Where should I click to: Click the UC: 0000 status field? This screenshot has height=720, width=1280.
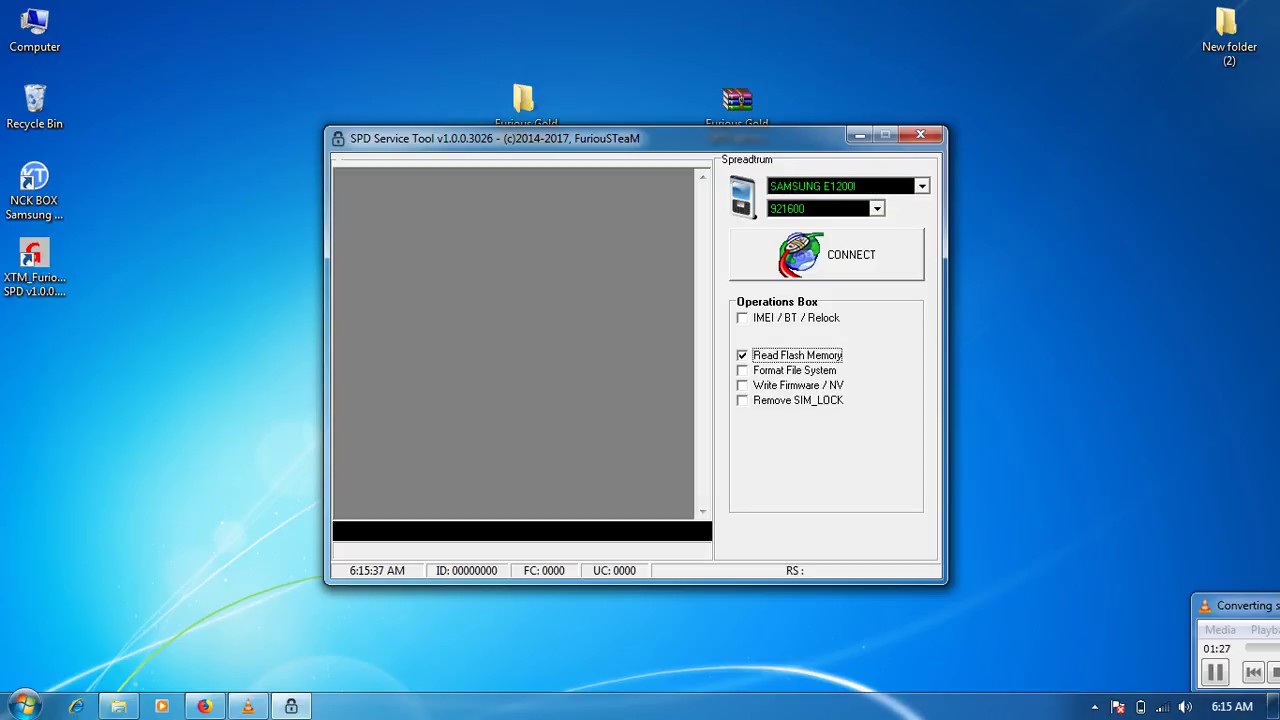click(x=614, y=571)
